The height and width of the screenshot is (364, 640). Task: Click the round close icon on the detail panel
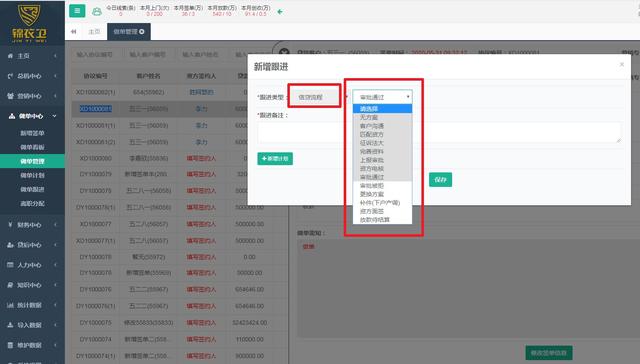[x=284, y=53]
